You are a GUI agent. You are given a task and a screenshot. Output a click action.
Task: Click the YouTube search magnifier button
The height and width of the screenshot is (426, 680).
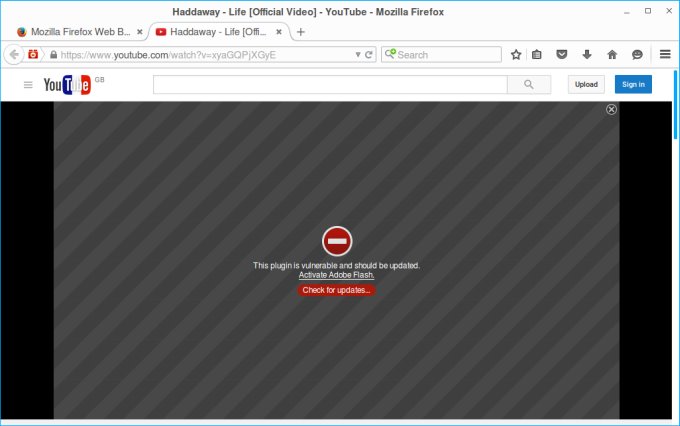coord(529,85)
